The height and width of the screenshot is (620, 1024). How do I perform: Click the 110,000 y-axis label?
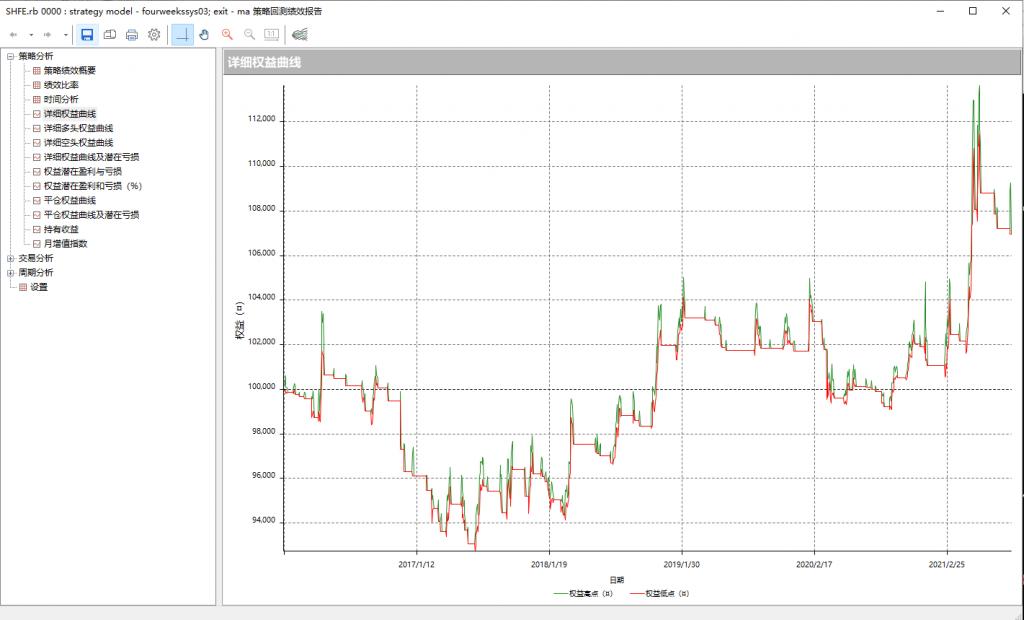tap(261, 165)
